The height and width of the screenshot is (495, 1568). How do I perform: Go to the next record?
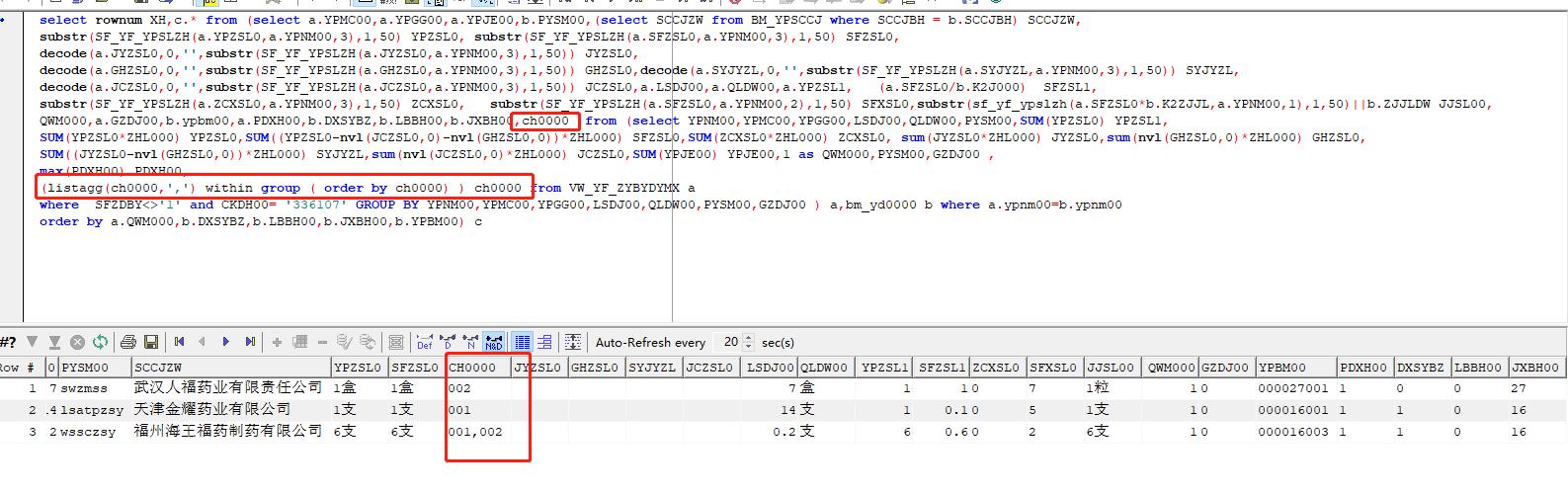tap(225, 342)
